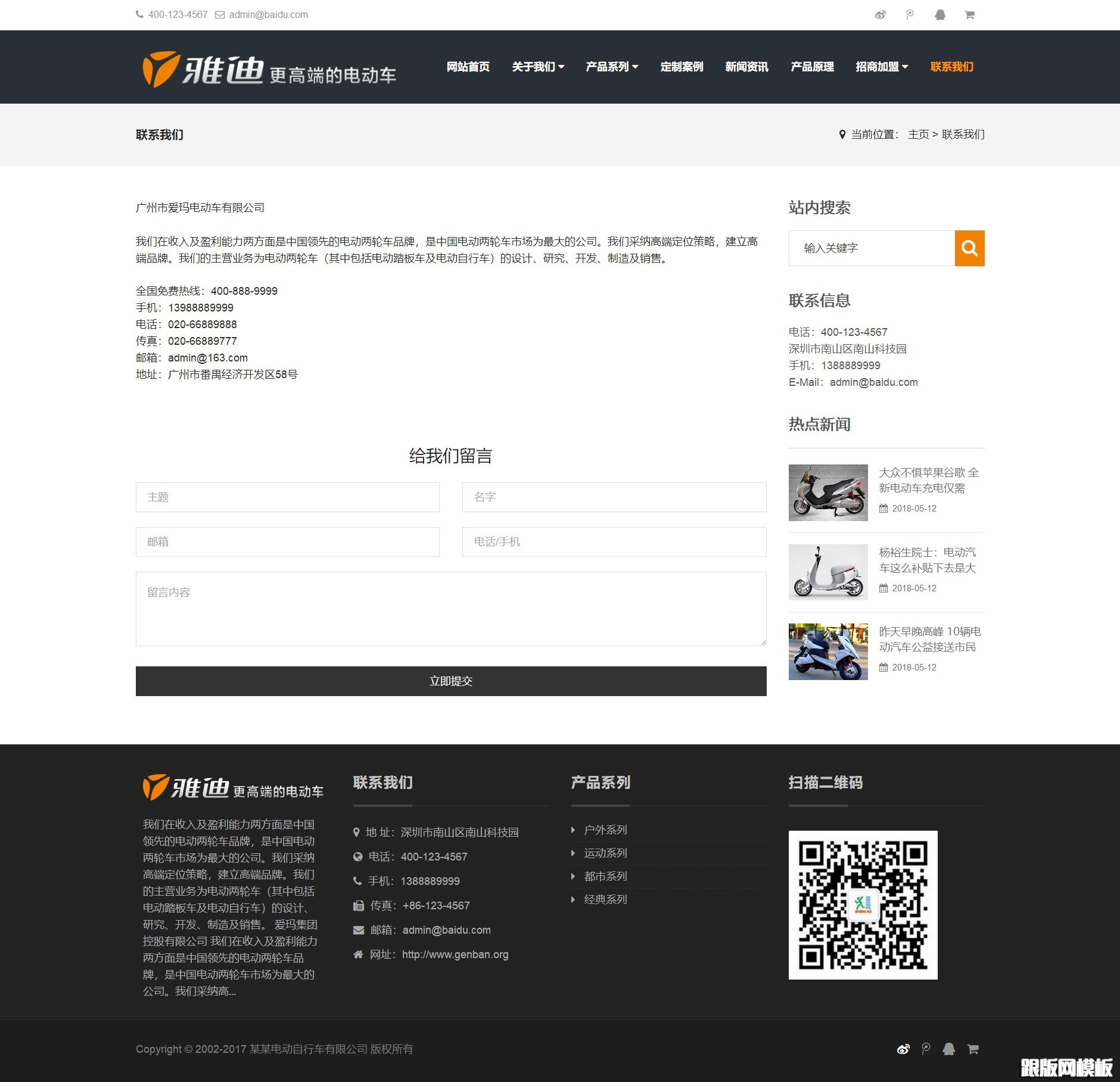Switch to the 新闻资讯 menu item
The width and height of the screenshot is (1120, 1082).
tap(746, 67)
